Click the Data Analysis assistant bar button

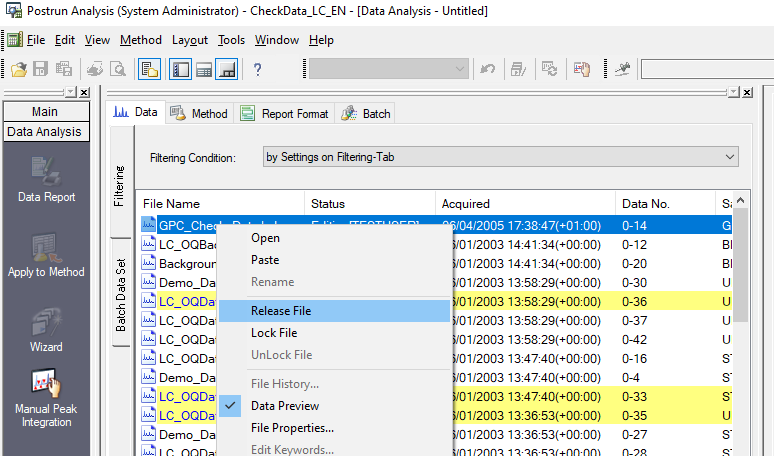[46, 132]
